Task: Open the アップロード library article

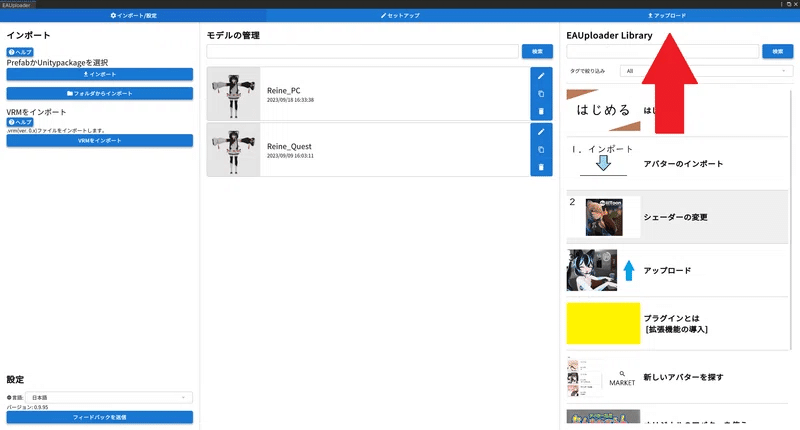Action: click(677, 270)
